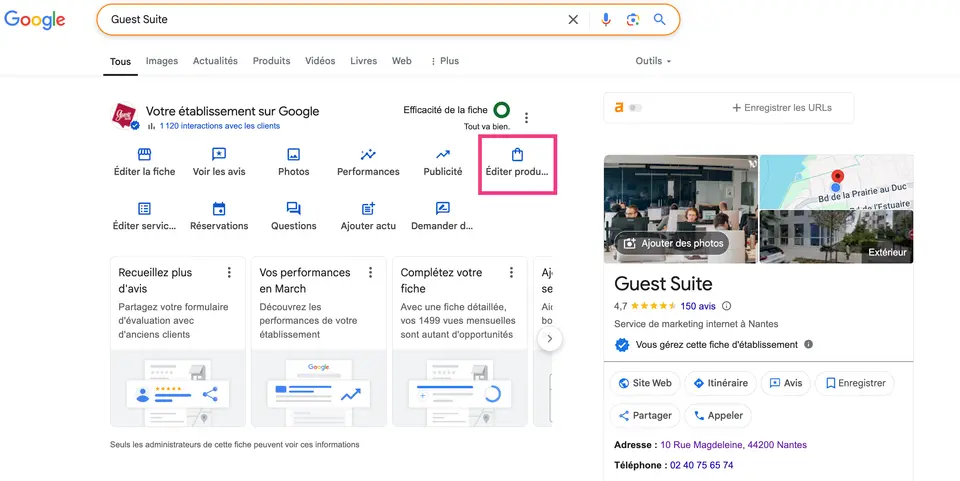Select the Tous search tab

pos(121,62)
